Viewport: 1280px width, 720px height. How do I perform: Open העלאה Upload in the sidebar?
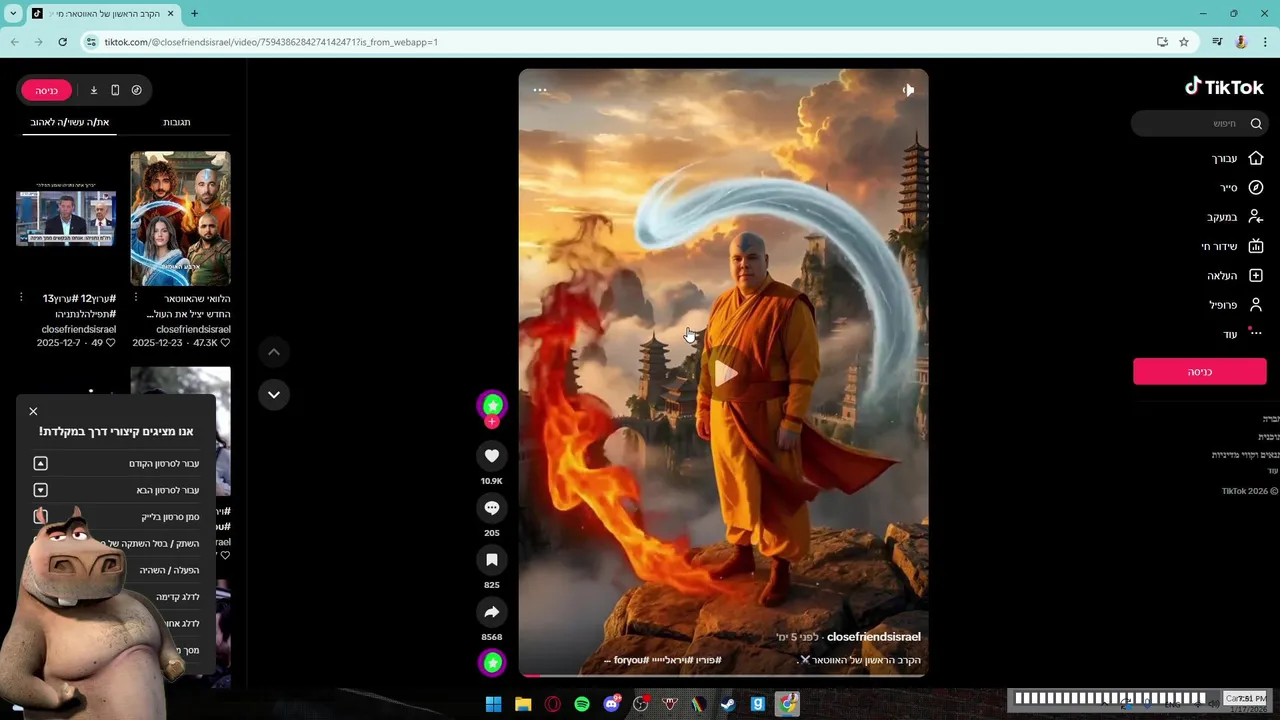click(x=1235, y=275)
